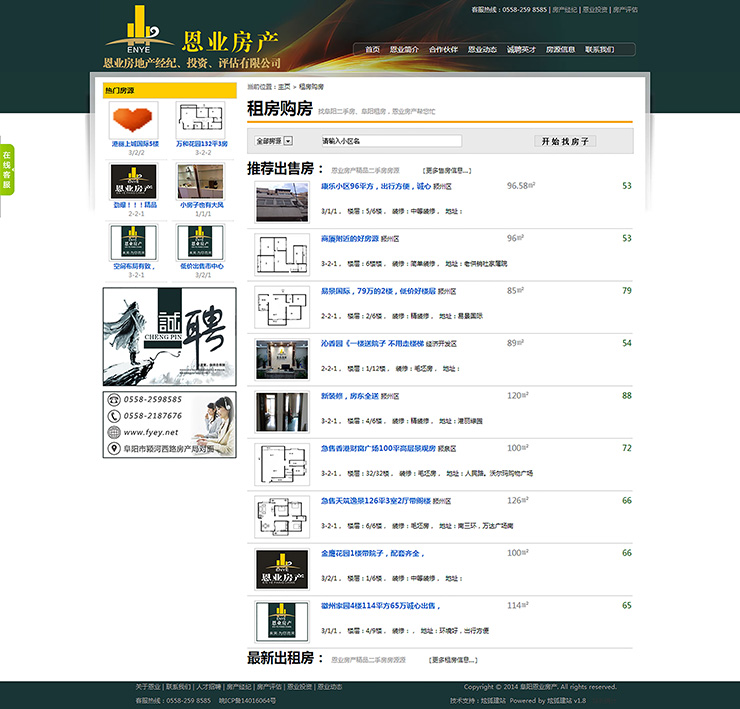
Task: Open the 联系我们 navigation item
Action: pyautogui.click(x=599, y=50)
